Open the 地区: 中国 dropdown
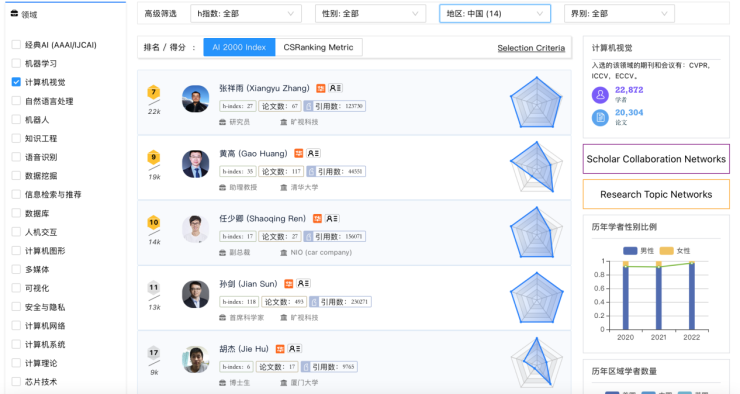 495,14
